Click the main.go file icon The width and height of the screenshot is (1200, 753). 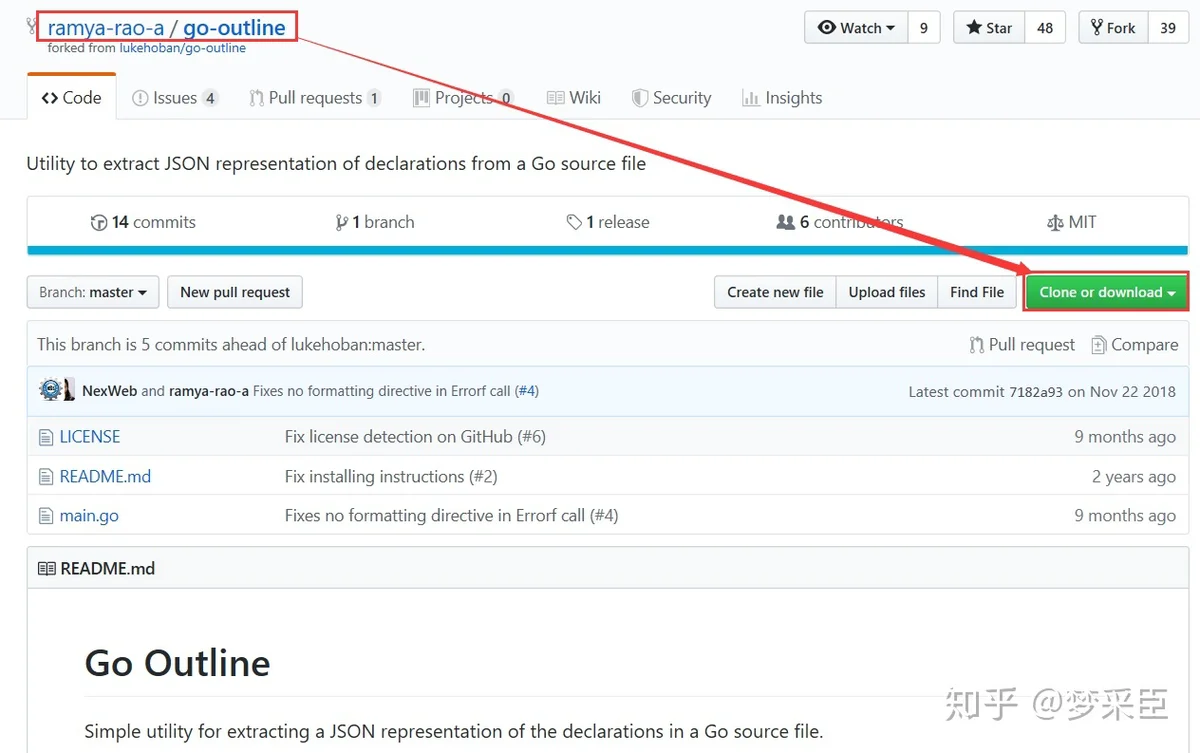click(45, 516)
